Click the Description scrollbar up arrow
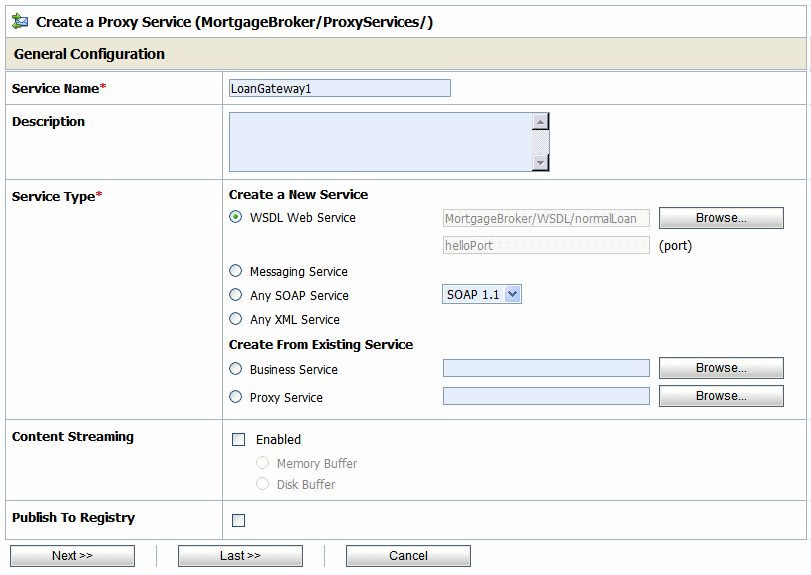The height and width of the screenshot is (575, 811). [x=540, y=122]
